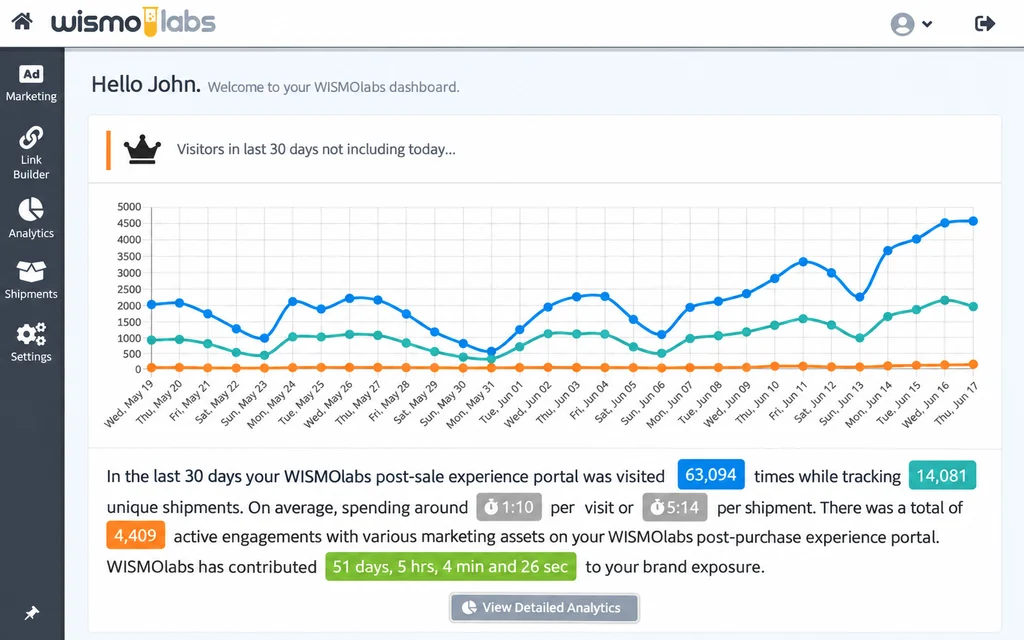Click blue data point for Fri, Jun 11
Image resolution: width=1024 pixels, height=640 pixels.
803,261
